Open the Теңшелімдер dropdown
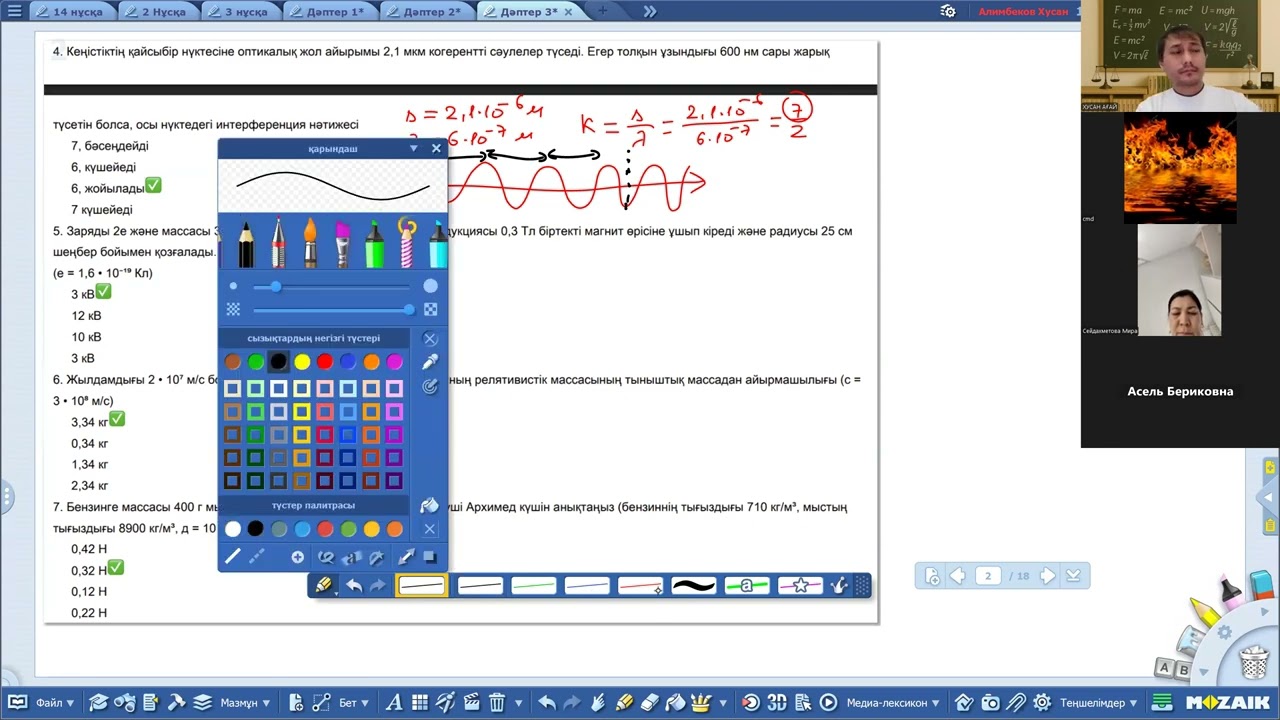 [1100, 703]
